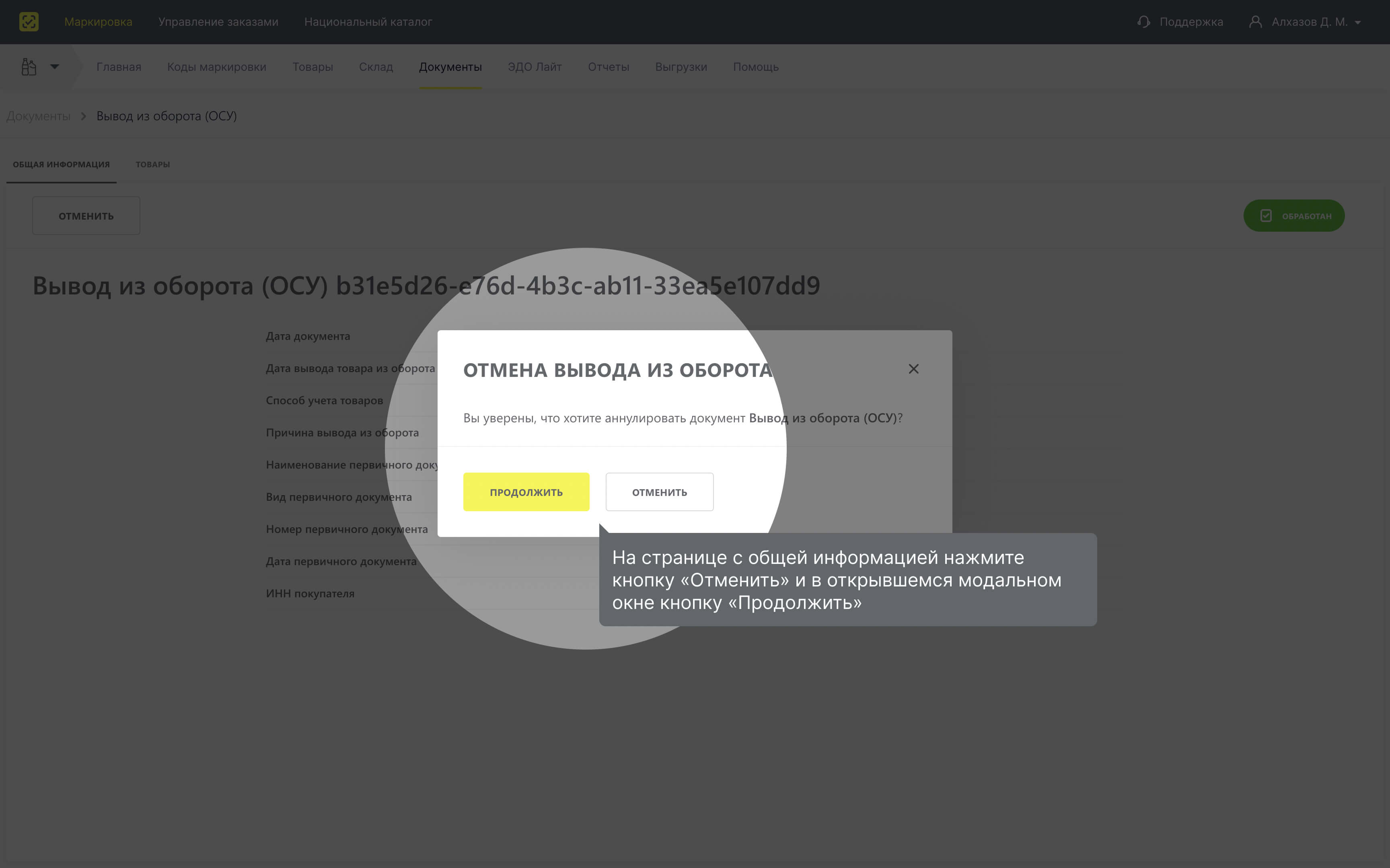Viewport: 1390px width, 868px height.
Task: Click the Номер первичного документа label
Action: [x=347, y=529]
